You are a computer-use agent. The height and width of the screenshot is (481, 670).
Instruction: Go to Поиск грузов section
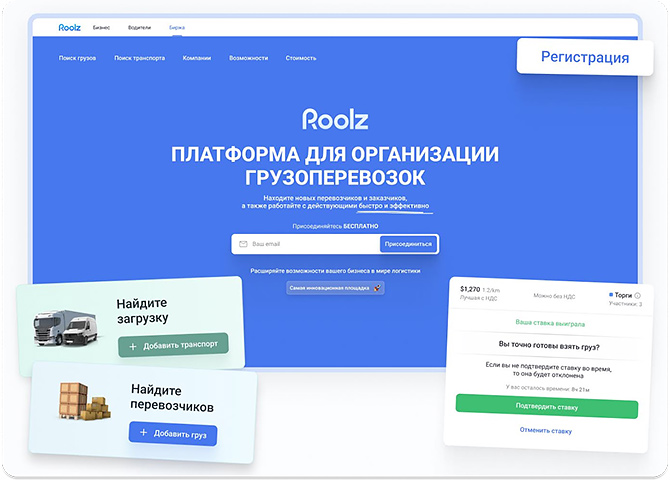77,58
